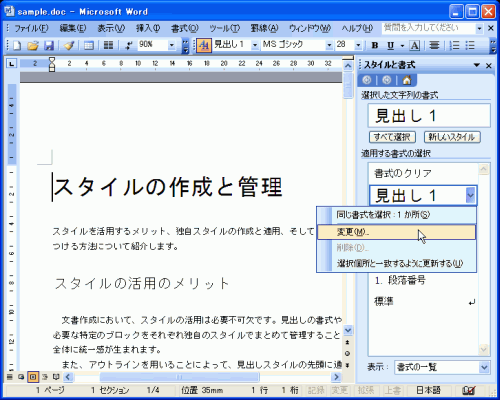Expand the font size 28 dropdown
This screenshot has width=500, height=400.
coord(358,45)
